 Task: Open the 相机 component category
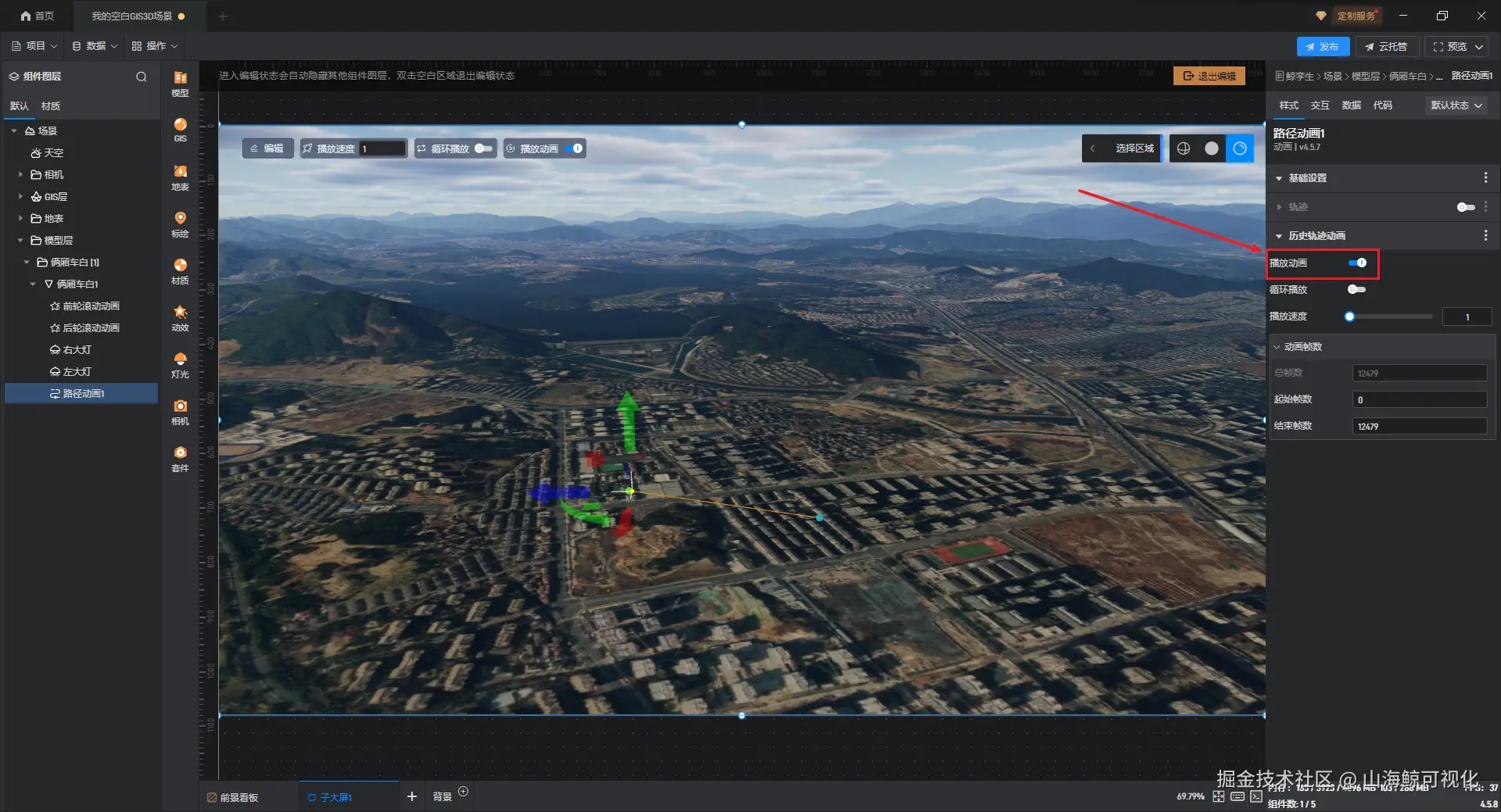pyautogui.click(x=180, y=412)
